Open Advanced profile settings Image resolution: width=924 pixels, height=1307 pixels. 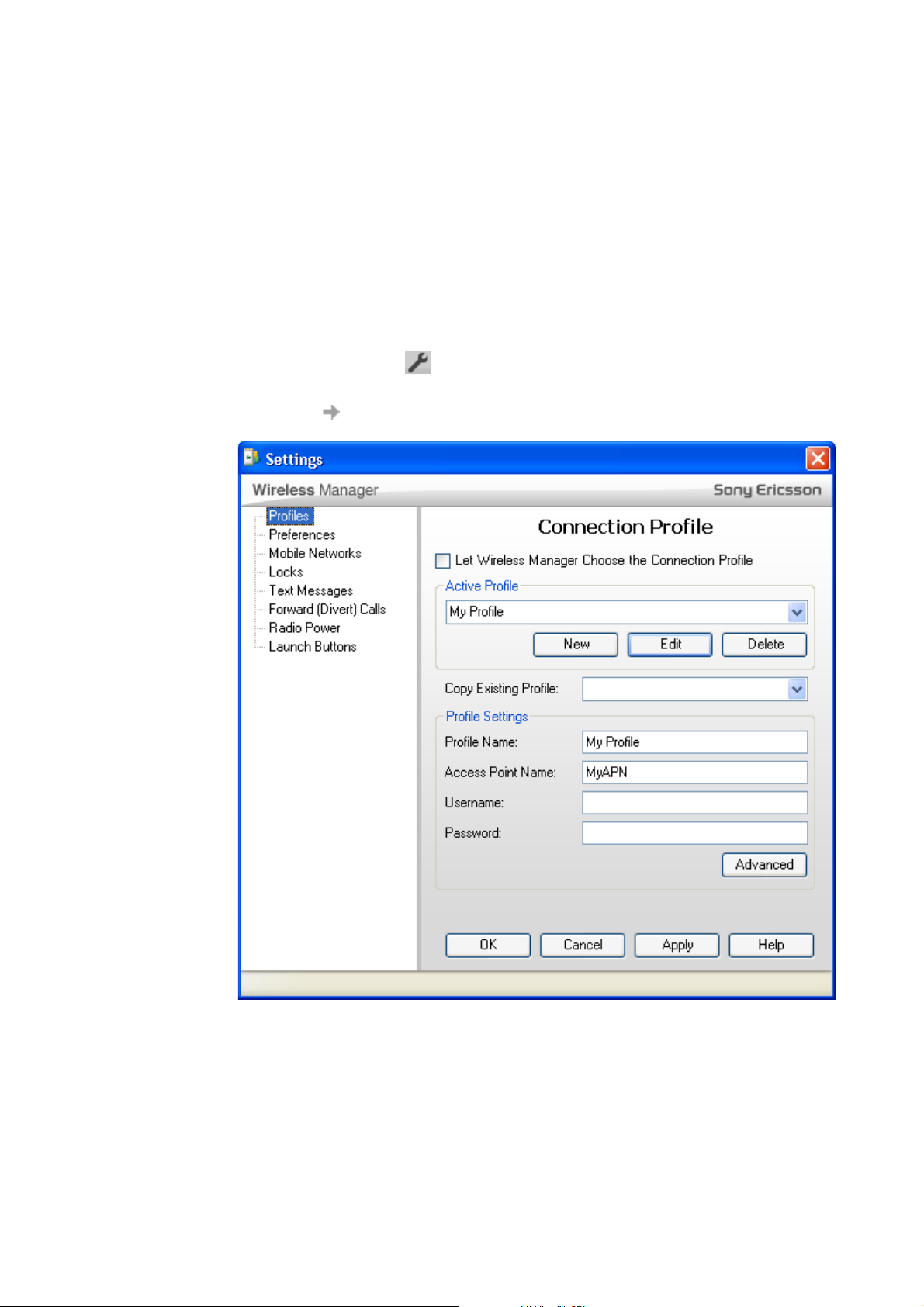tap(765, 865)
